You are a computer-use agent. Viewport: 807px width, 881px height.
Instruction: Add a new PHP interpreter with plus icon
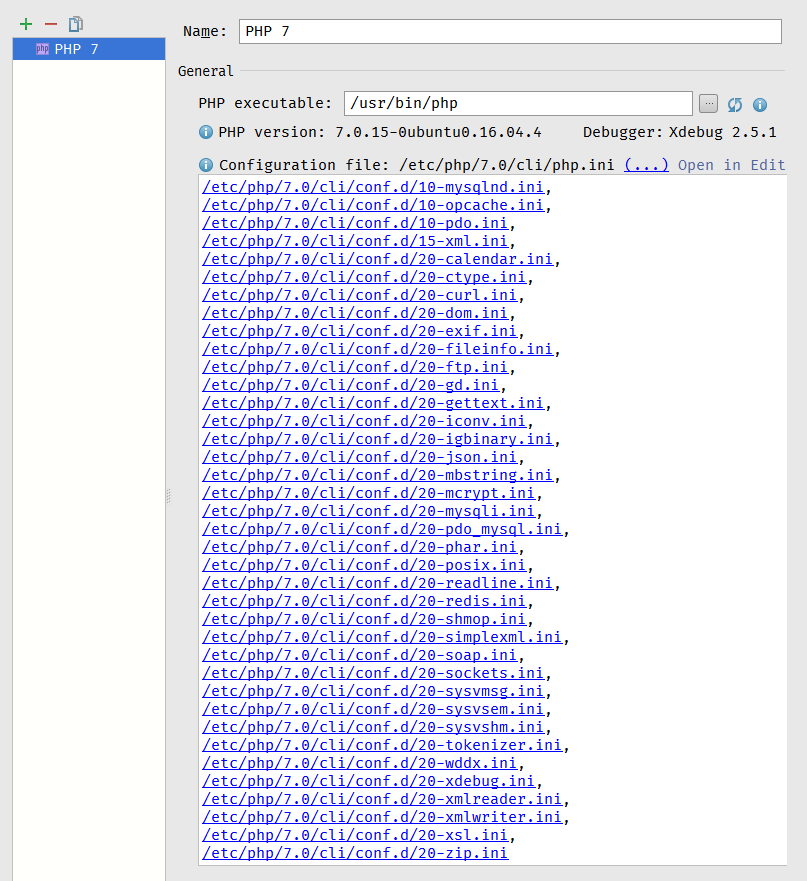coord(26,24)
